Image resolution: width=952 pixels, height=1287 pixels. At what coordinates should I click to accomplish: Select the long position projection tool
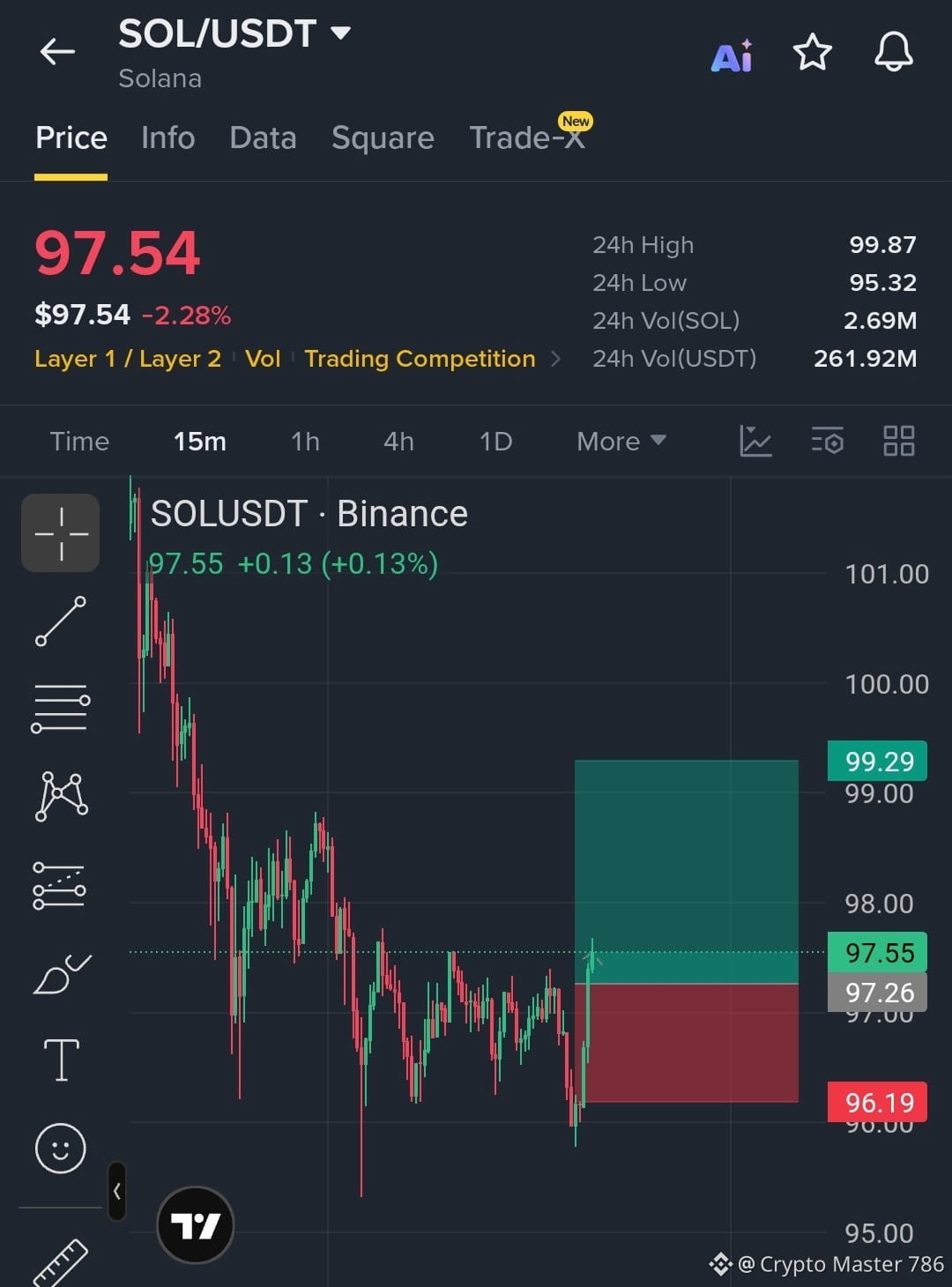click(x=60, y=885)
